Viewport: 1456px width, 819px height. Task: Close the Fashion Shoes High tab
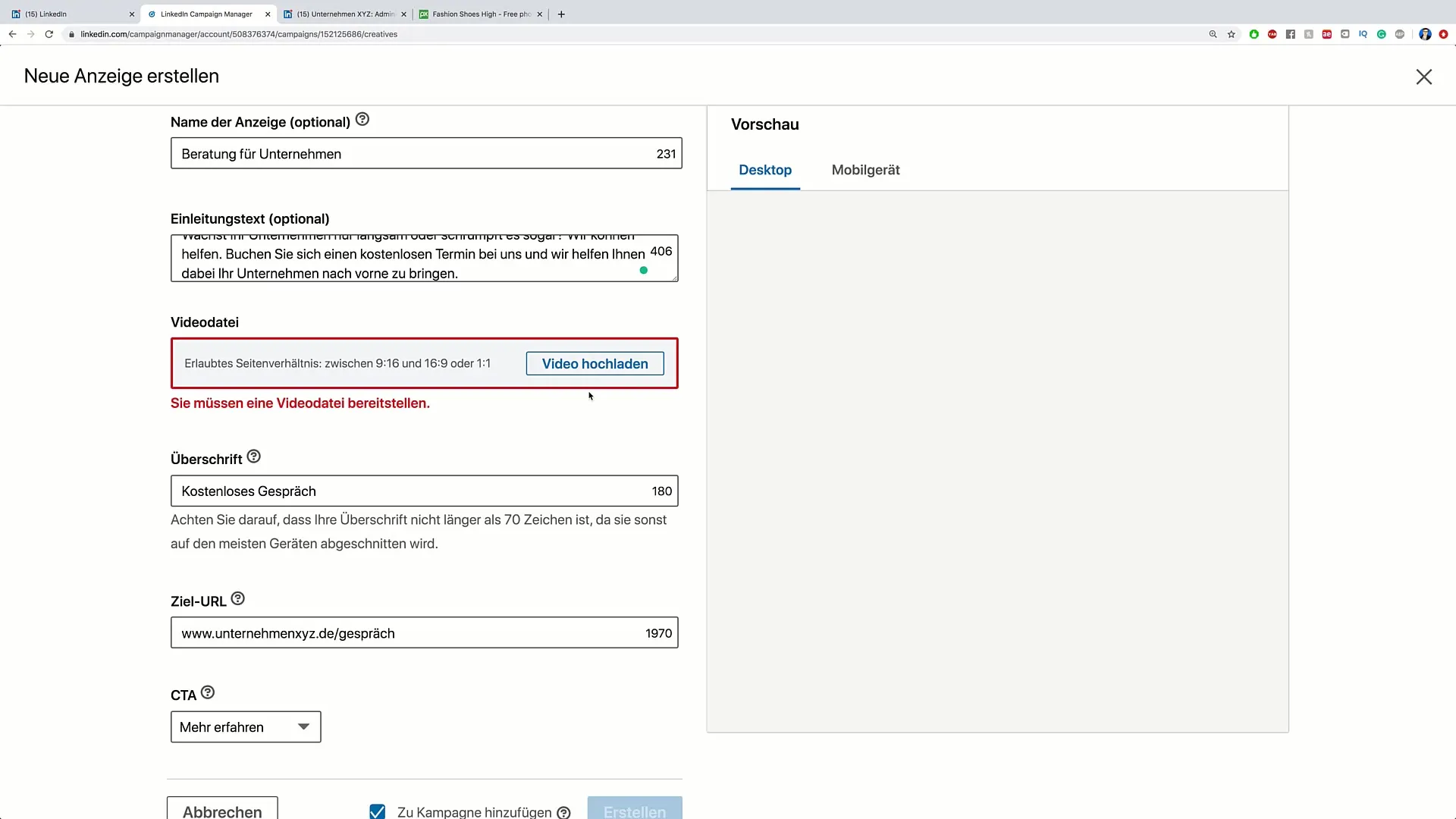(539, 14)
